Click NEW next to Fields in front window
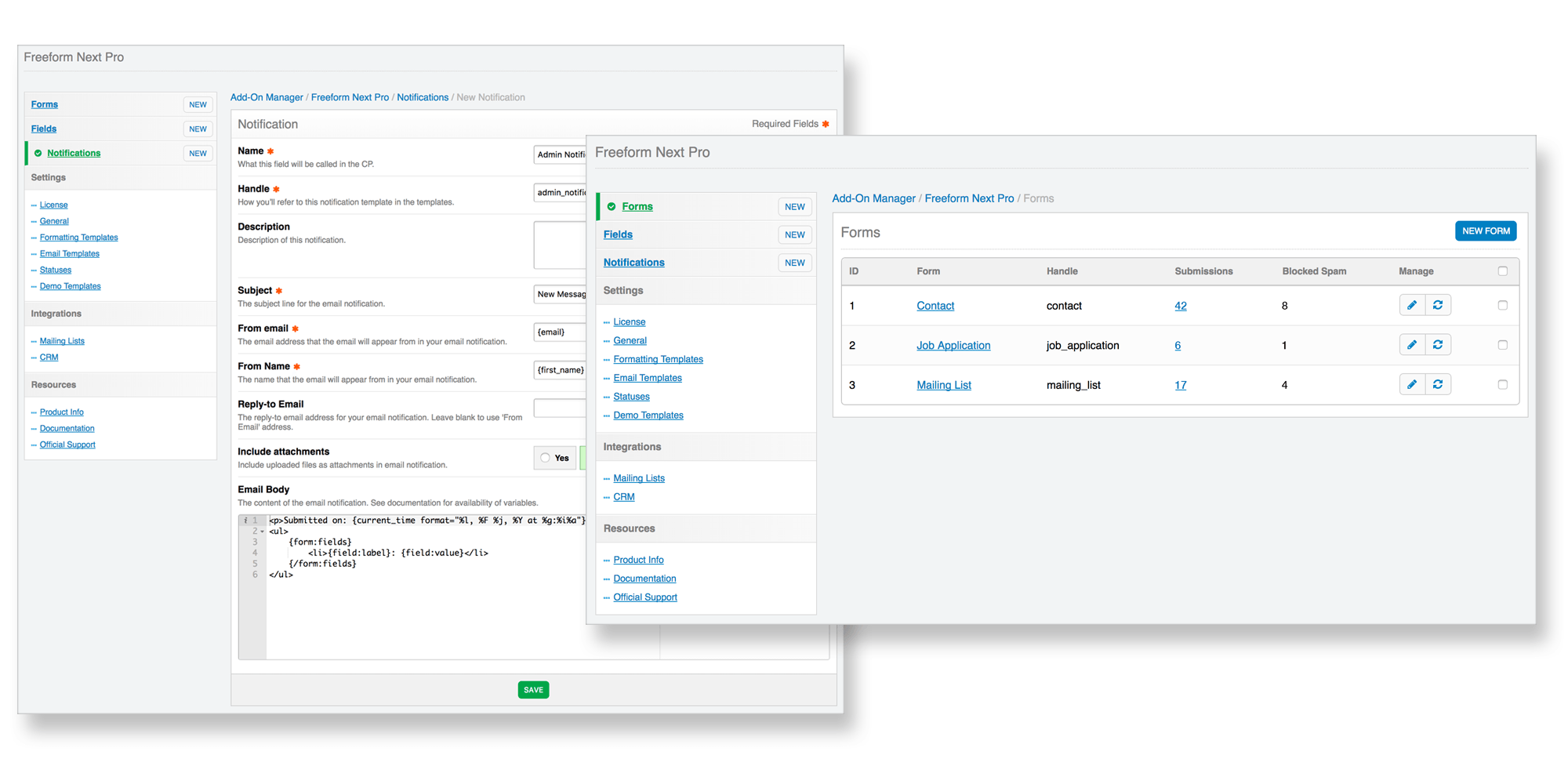The image size is (1568, 784). click(795, 234)
